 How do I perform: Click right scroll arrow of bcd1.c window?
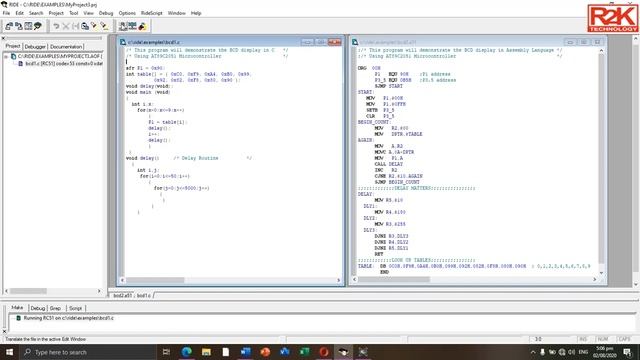[x=338, y=280]
